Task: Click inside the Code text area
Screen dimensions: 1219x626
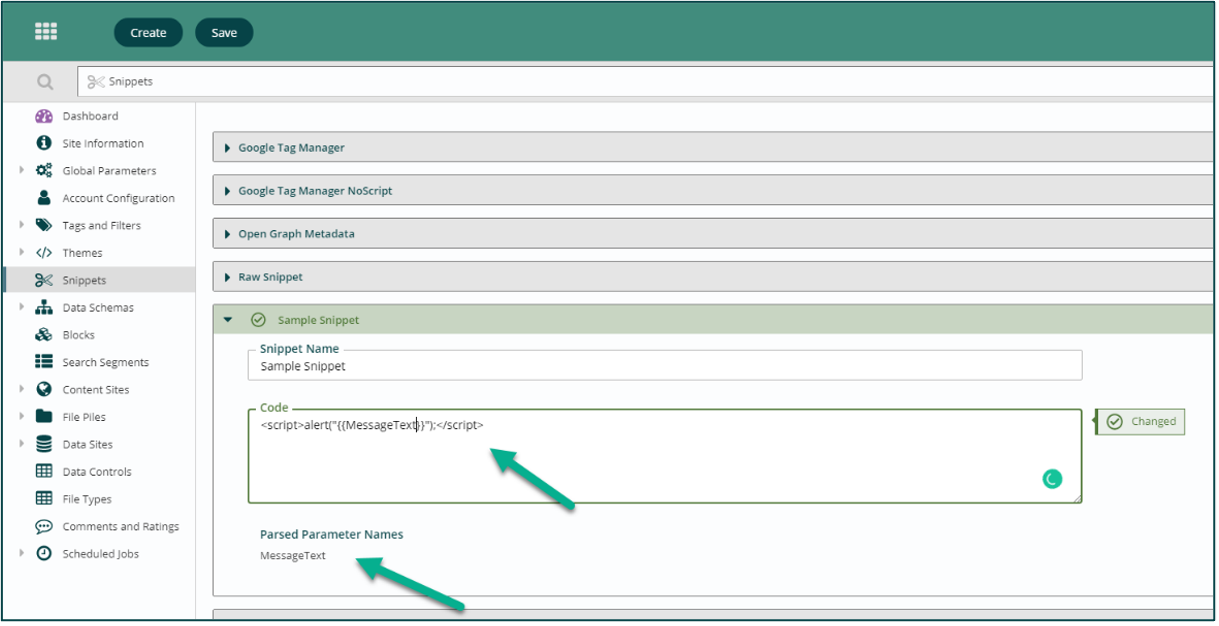Action: (x=665, y=455)
